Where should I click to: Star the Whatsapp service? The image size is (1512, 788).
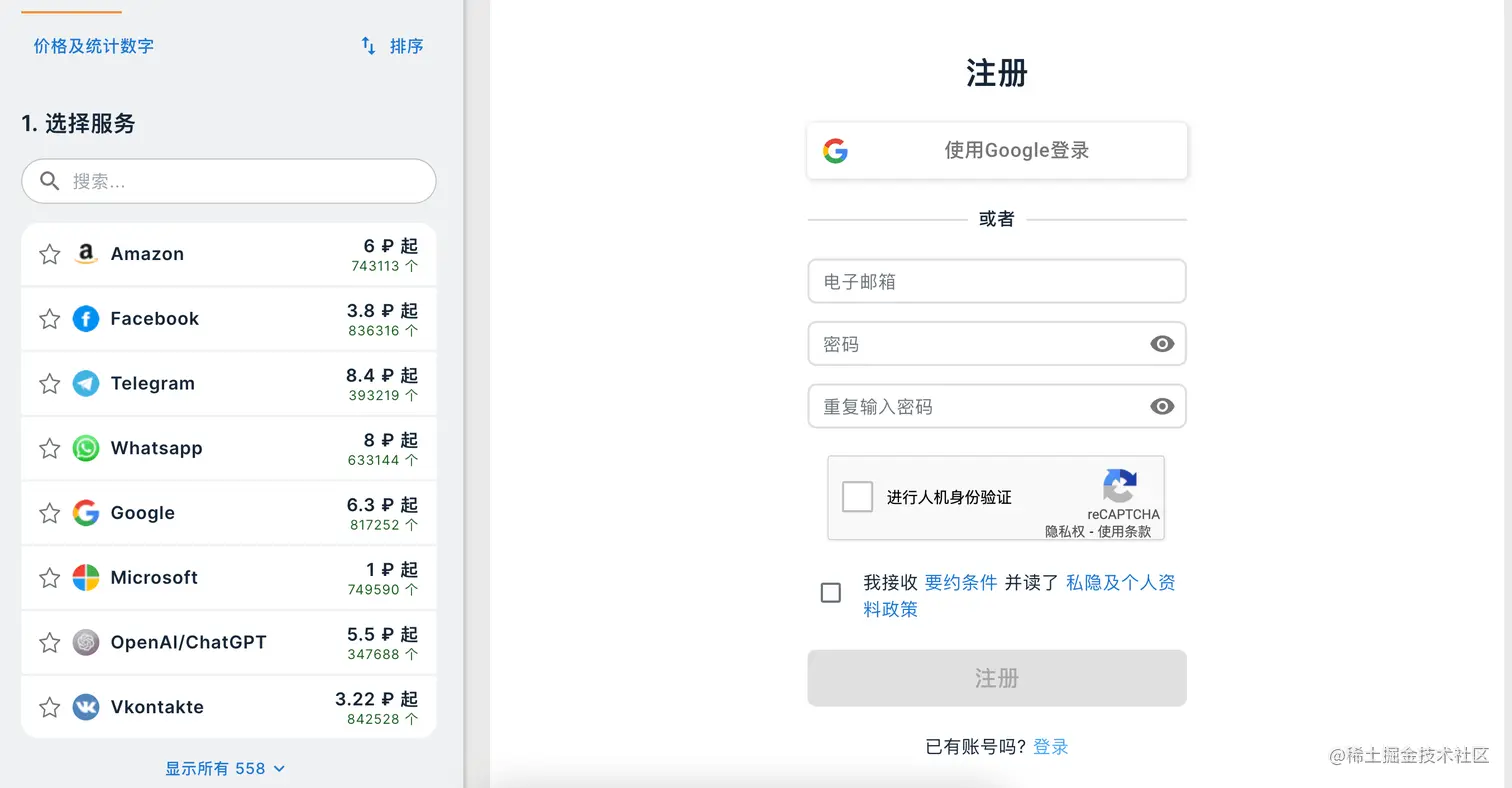(x=49, y=448)
